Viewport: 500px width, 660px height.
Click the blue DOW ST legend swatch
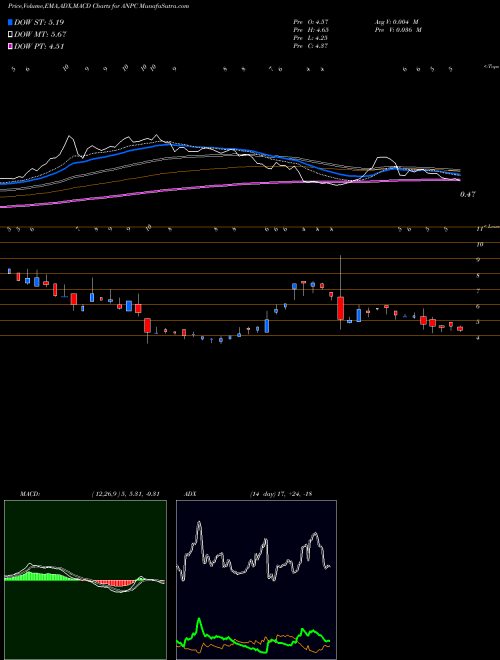[x=10, y=22]
